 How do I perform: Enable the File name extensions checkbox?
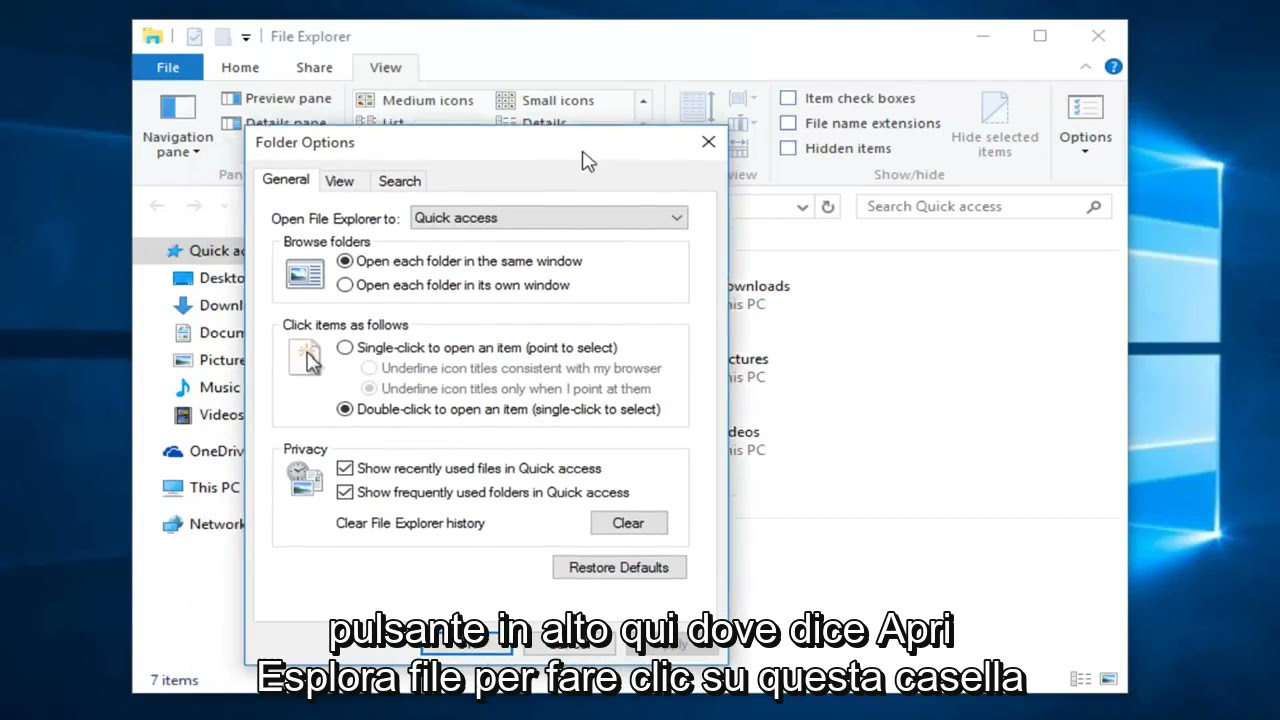[x=788, y=123]
